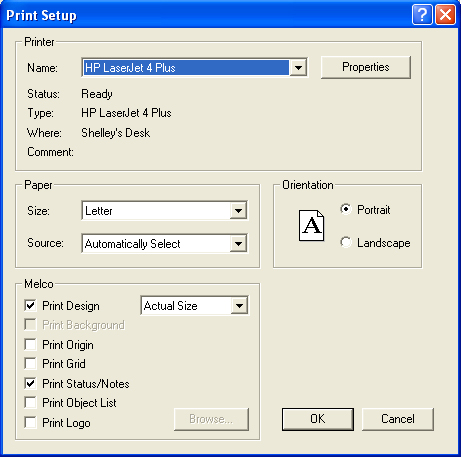Image resolution: width=461 pixels, height=458 pixels.
Task: Select the Portrait orientation radio button
Action: (346, 209)
